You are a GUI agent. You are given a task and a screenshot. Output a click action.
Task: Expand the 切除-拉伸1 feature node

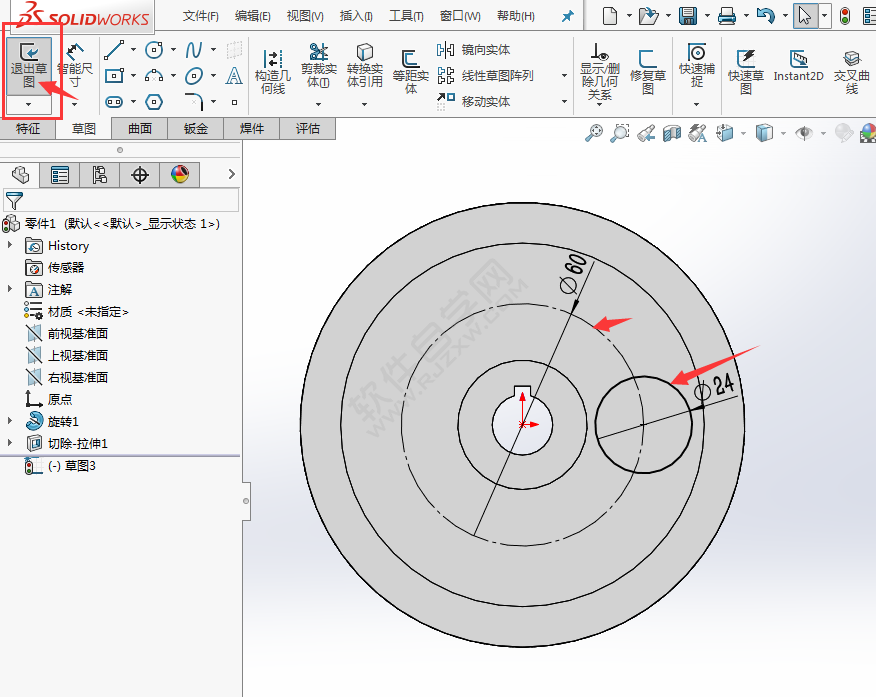click(9, 442)
